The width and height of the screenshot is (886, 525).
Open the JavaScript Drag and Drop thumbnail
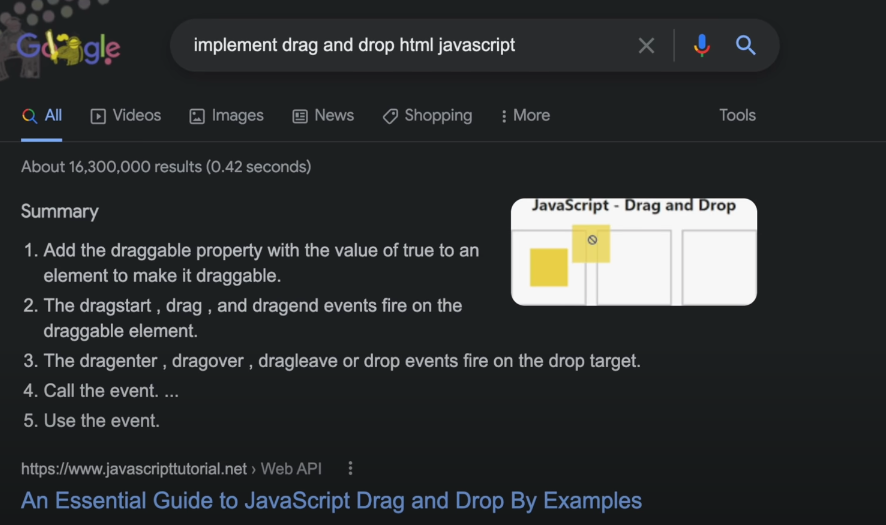[x=634, y=252]
